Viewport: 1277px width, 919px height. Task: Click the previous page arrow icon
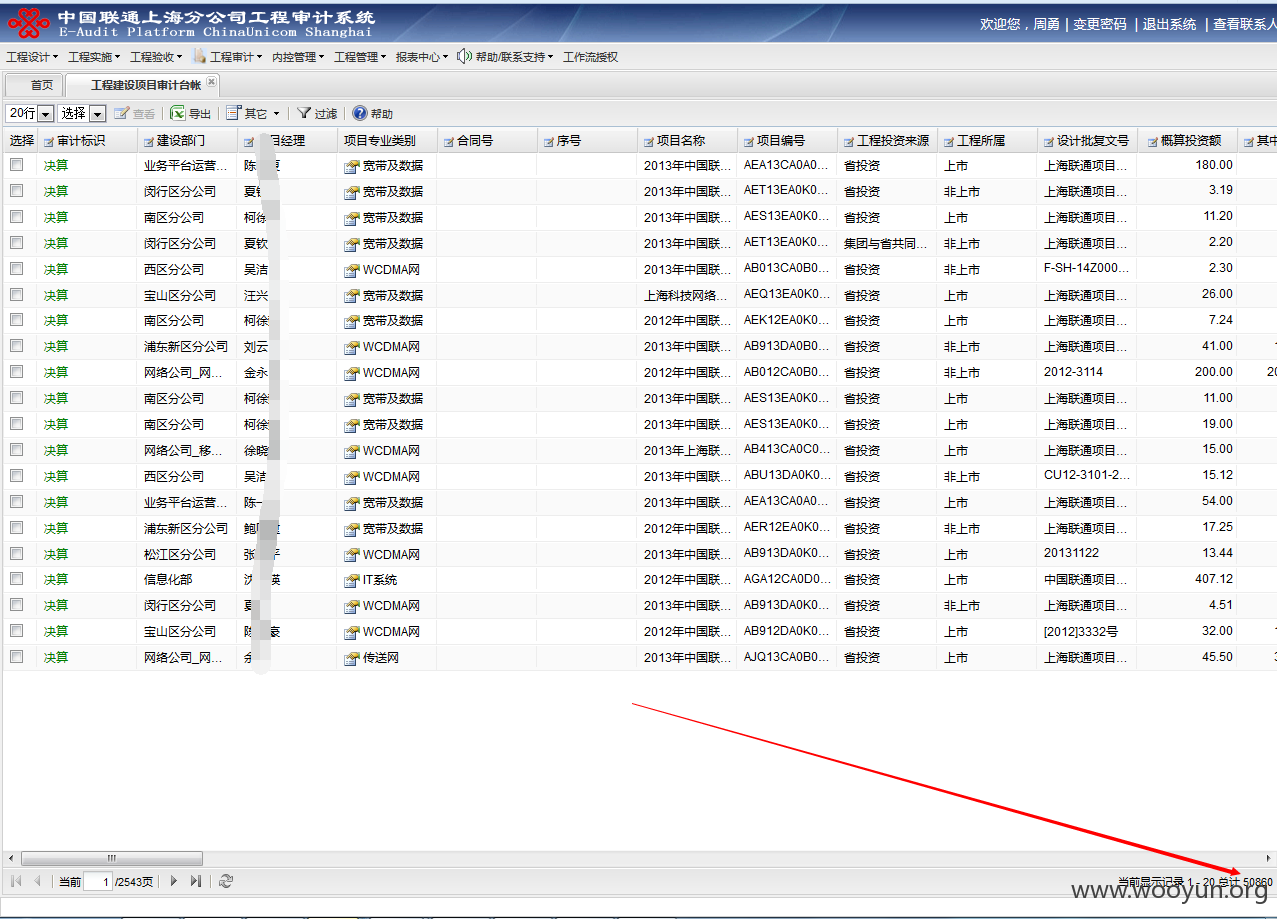[x=38, y=881]
